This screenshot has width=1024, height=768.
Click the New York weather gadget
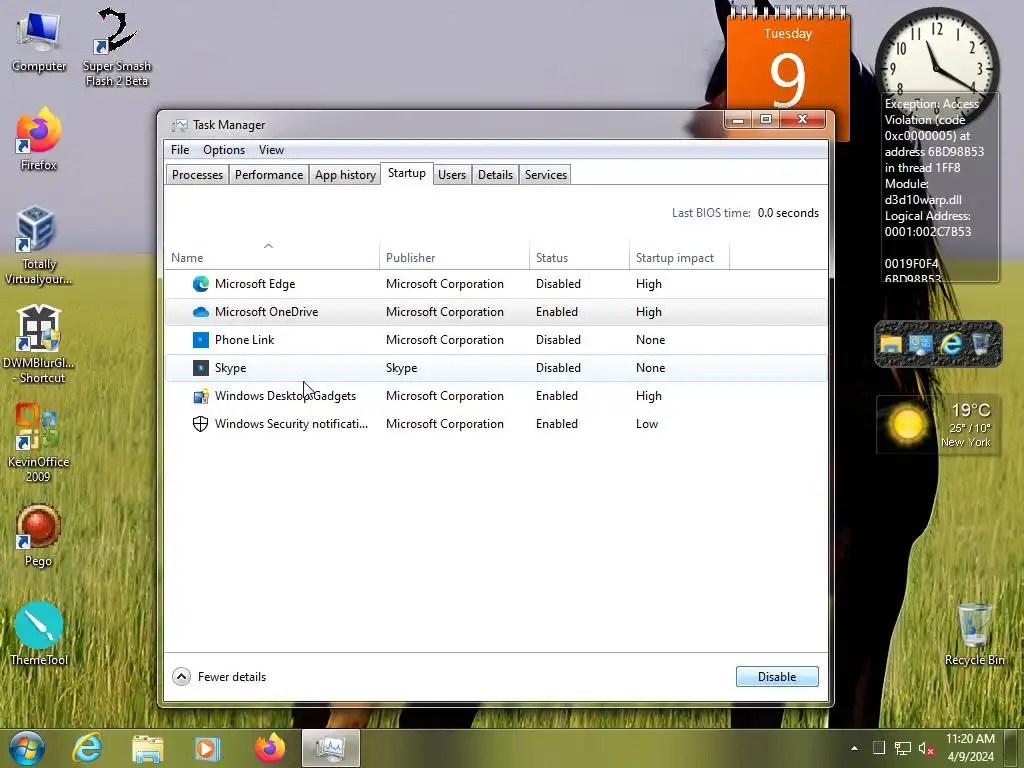(938, 424)
